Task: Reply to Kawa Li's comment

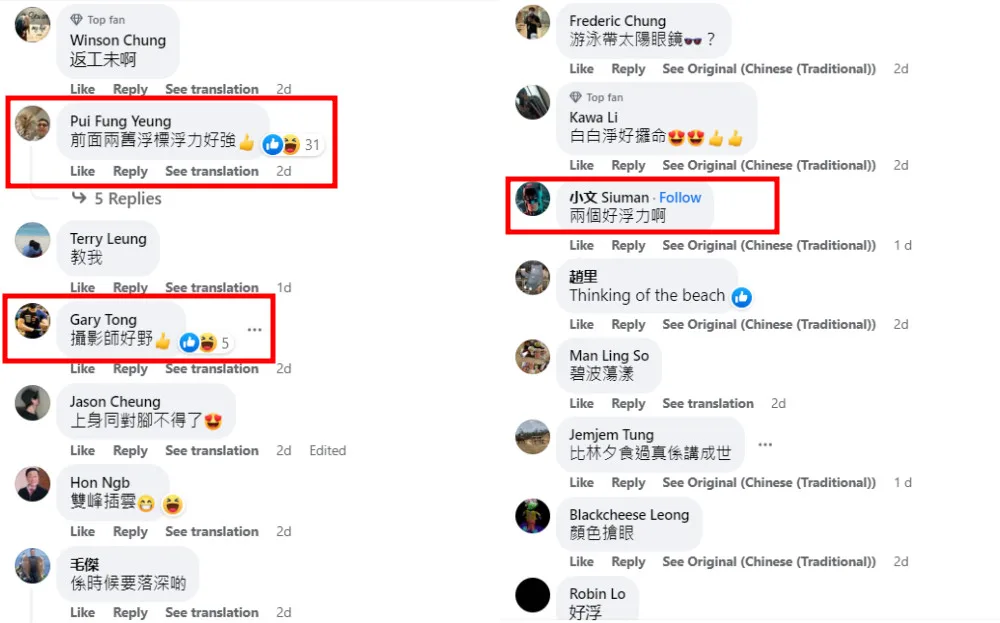Action: pos(628,166)
